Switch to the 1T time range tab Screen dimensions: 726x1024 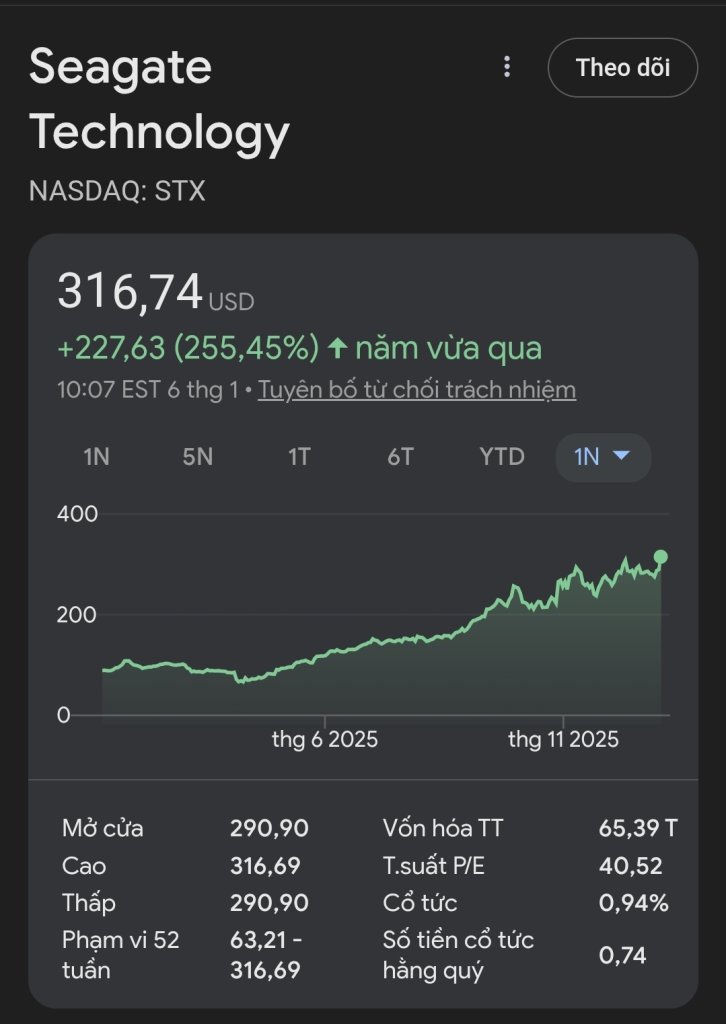click(299, 457)
